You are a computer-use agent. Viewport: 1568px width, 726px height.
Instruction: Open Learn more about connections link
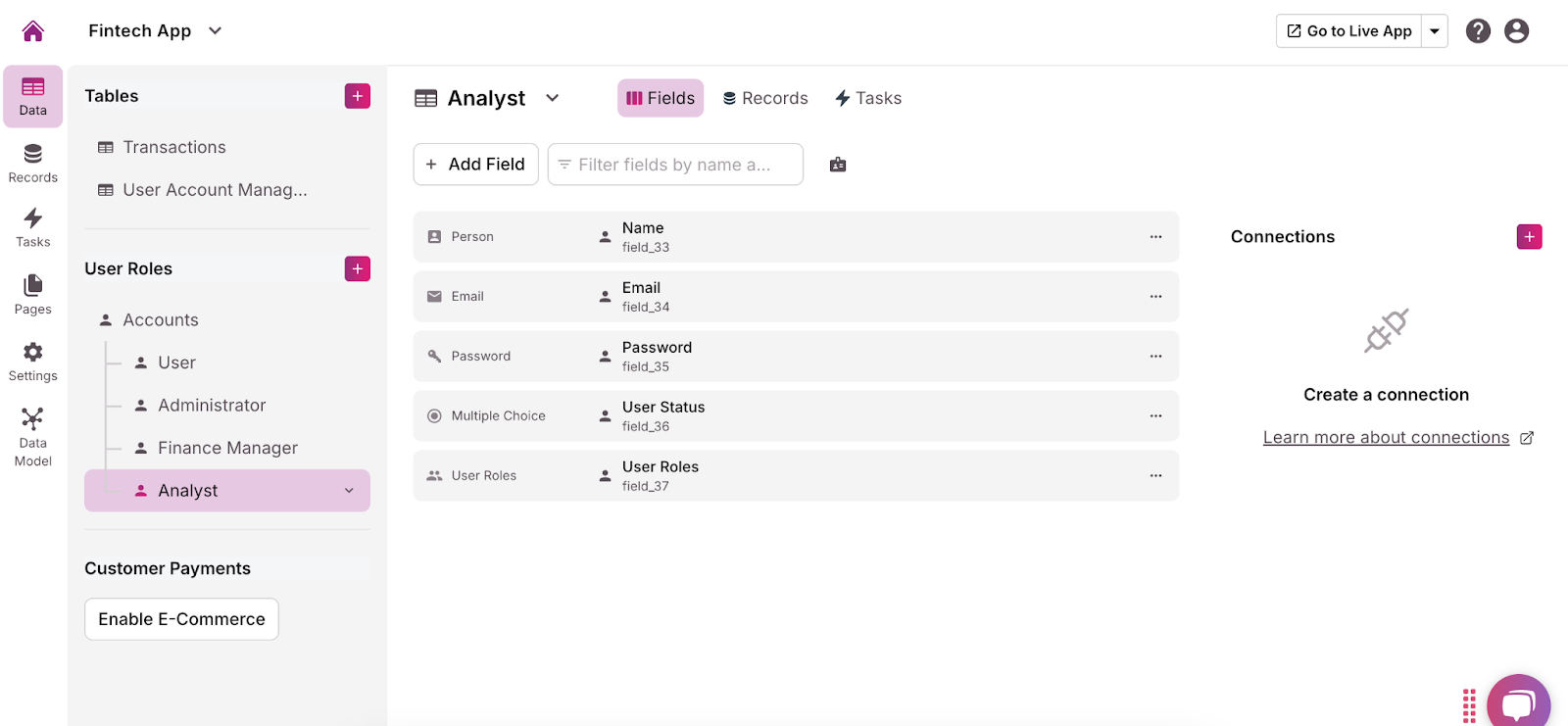[x=1386, y=438]
